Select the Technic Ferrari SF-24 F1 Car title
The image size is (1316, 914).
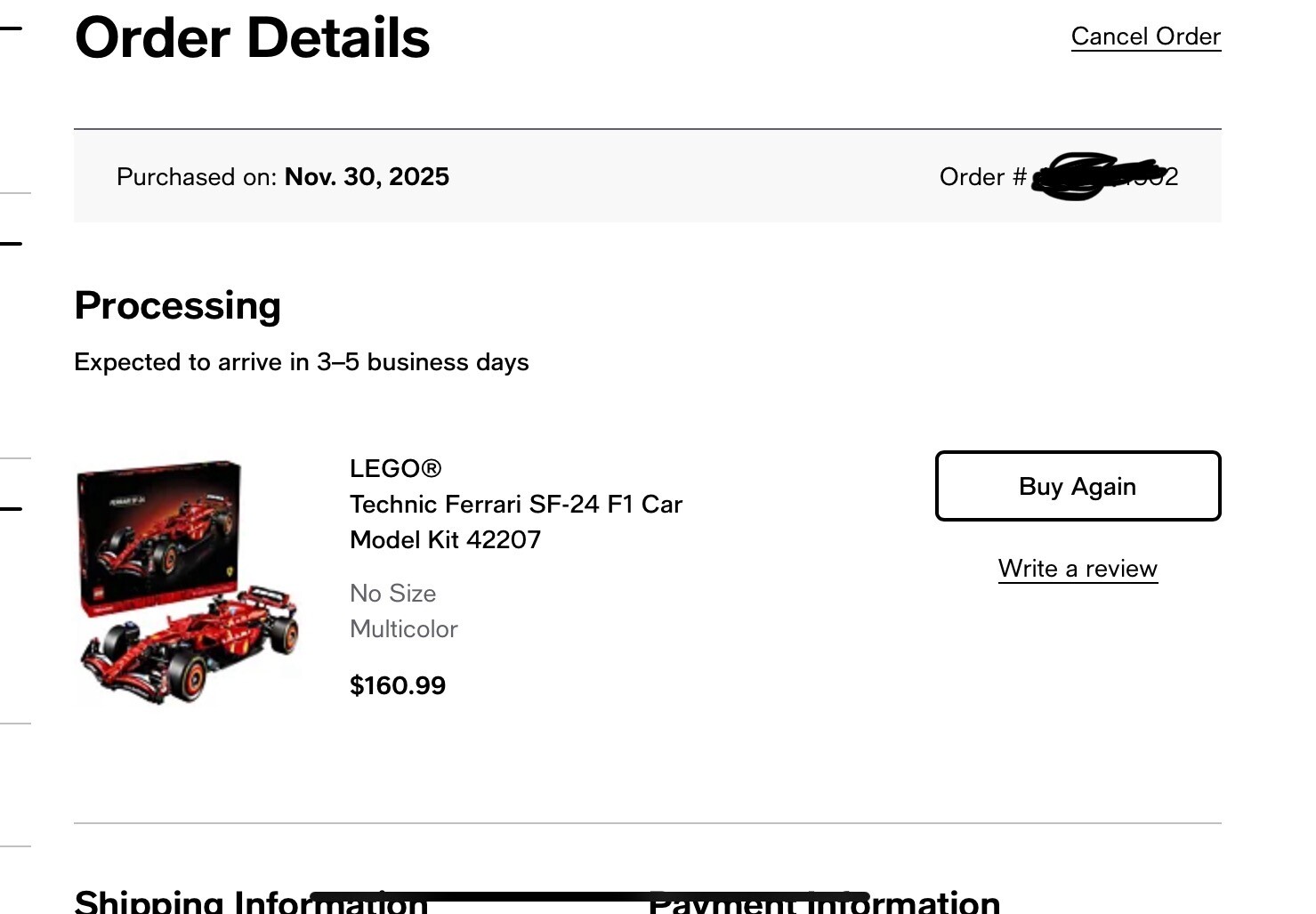[x=515, y=505]
